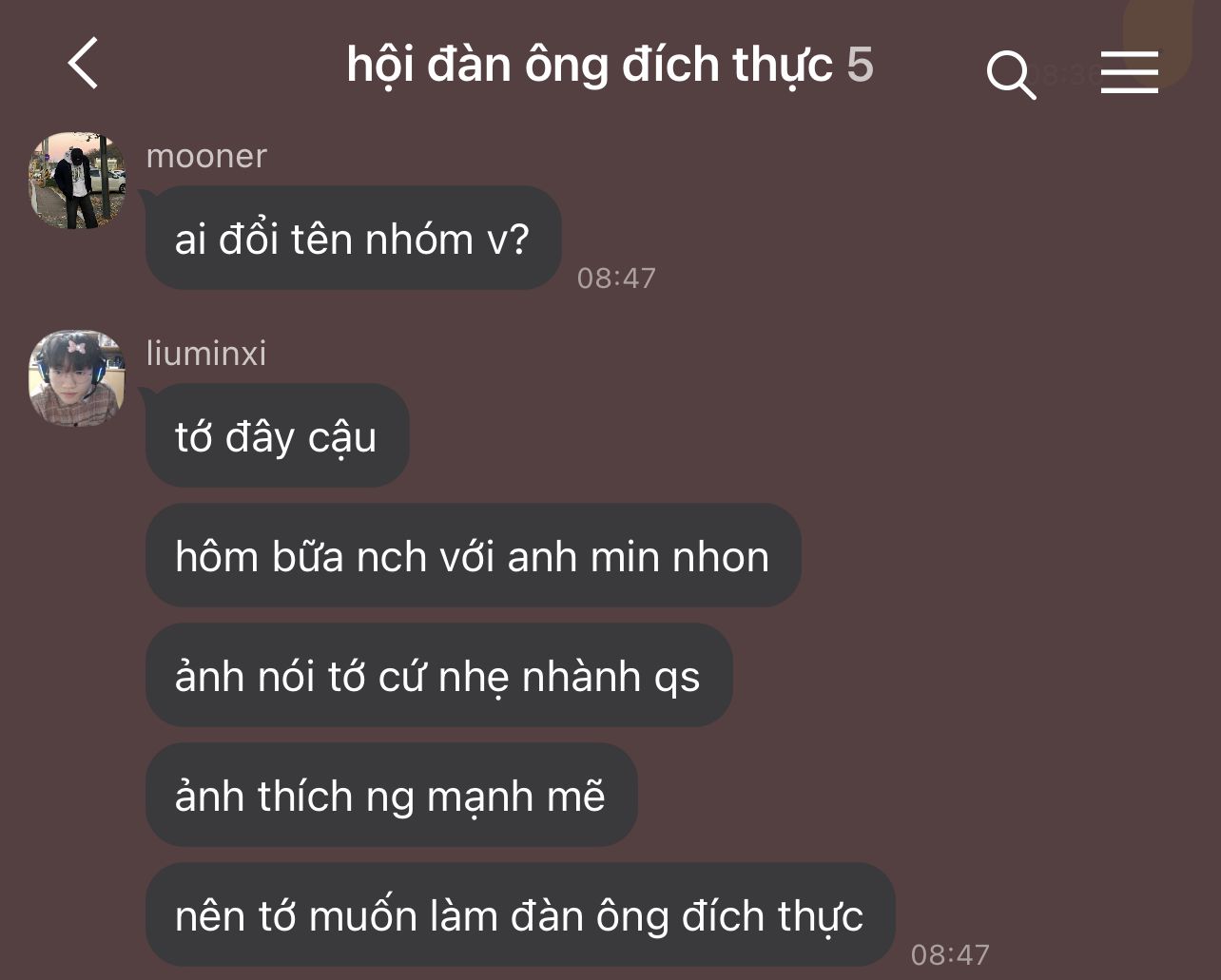Open chat search with magnifier icon
Viewport: 1221px width, 980px height.
pos(1011,74)
